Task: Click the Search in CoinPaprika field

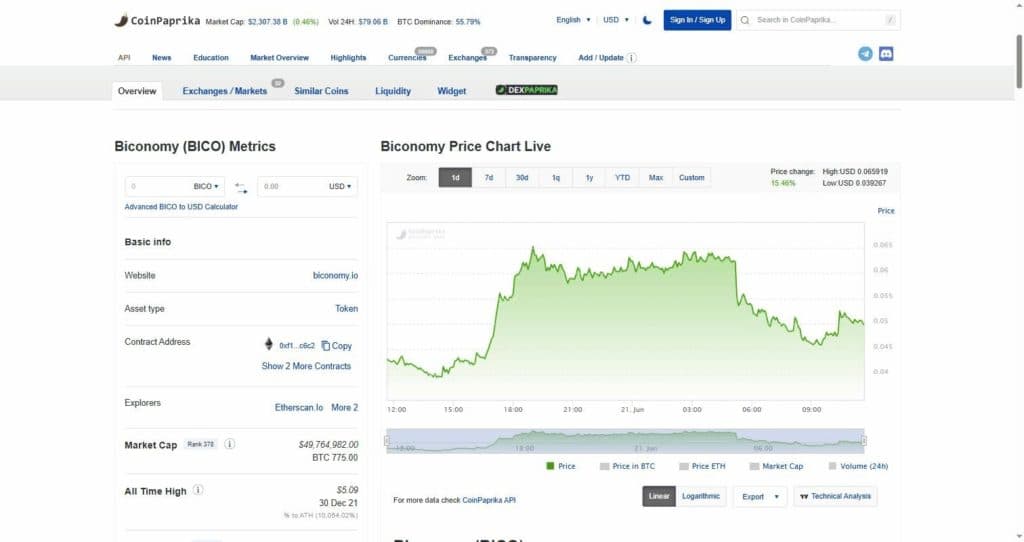Action: 818,20
